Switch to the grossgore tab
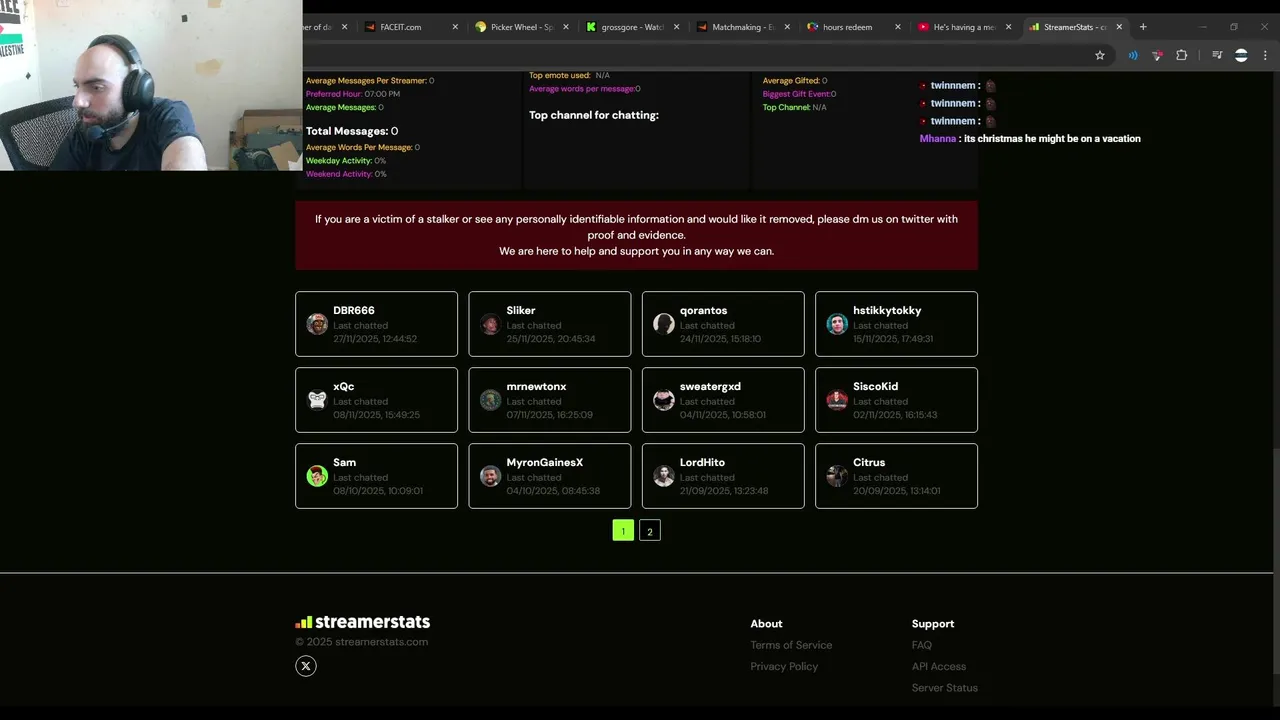1280x720 pixels. point(630,27)
